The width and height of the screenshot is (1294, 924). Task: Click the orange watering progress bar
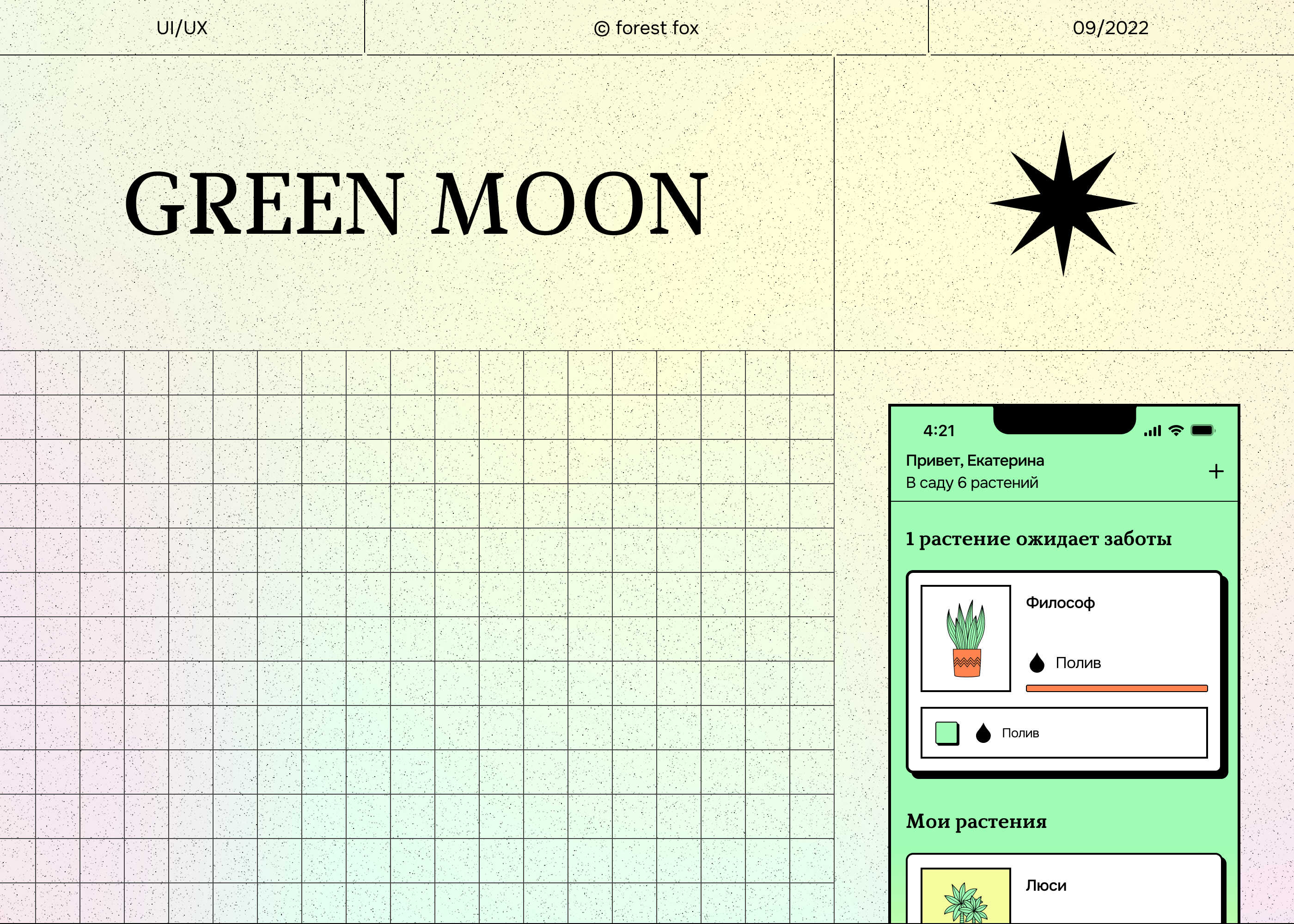[1117, 688]
